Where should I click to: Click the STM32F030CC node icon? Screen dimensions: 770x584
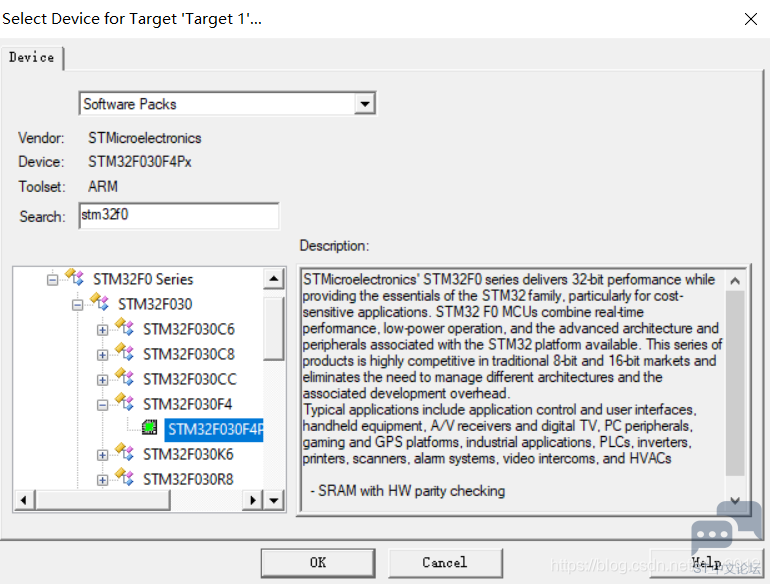tap(125, 377)
